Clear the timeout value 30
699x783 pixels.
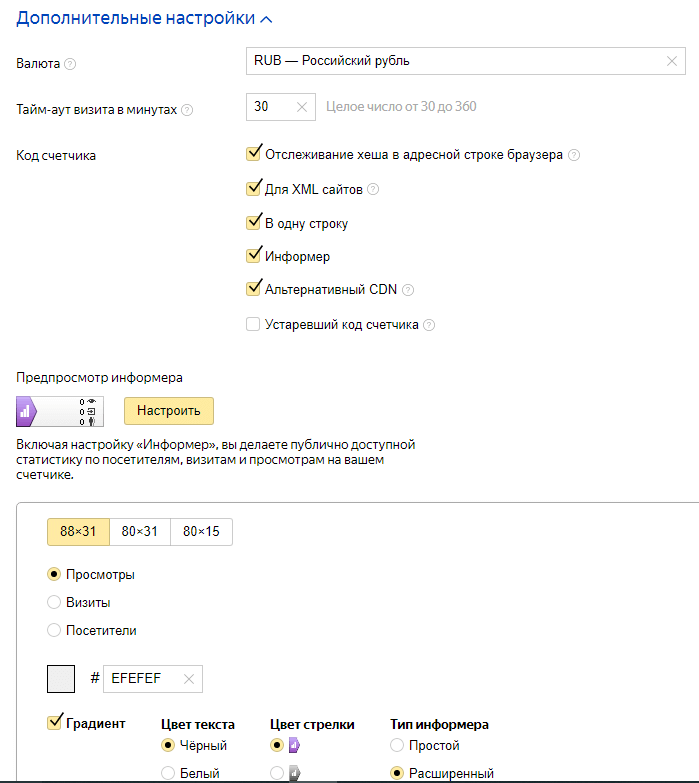302,107
